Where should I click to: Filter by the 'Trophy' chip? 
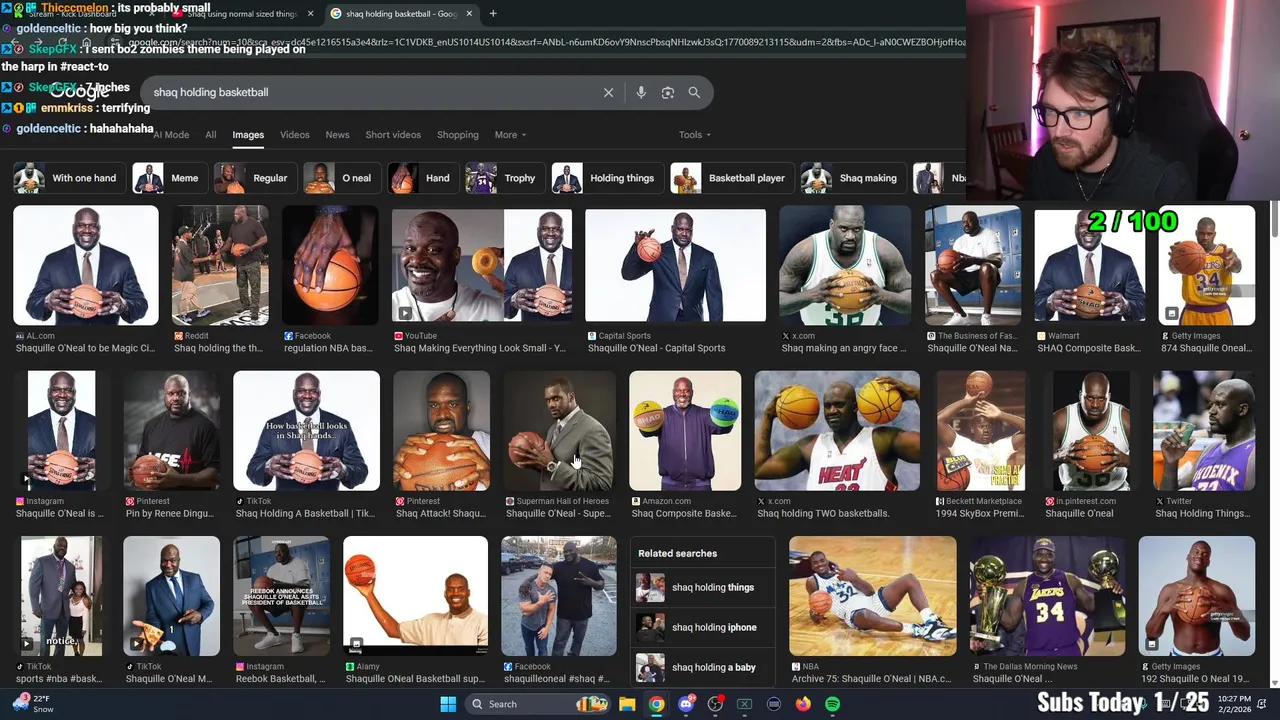tap(503, 178)
